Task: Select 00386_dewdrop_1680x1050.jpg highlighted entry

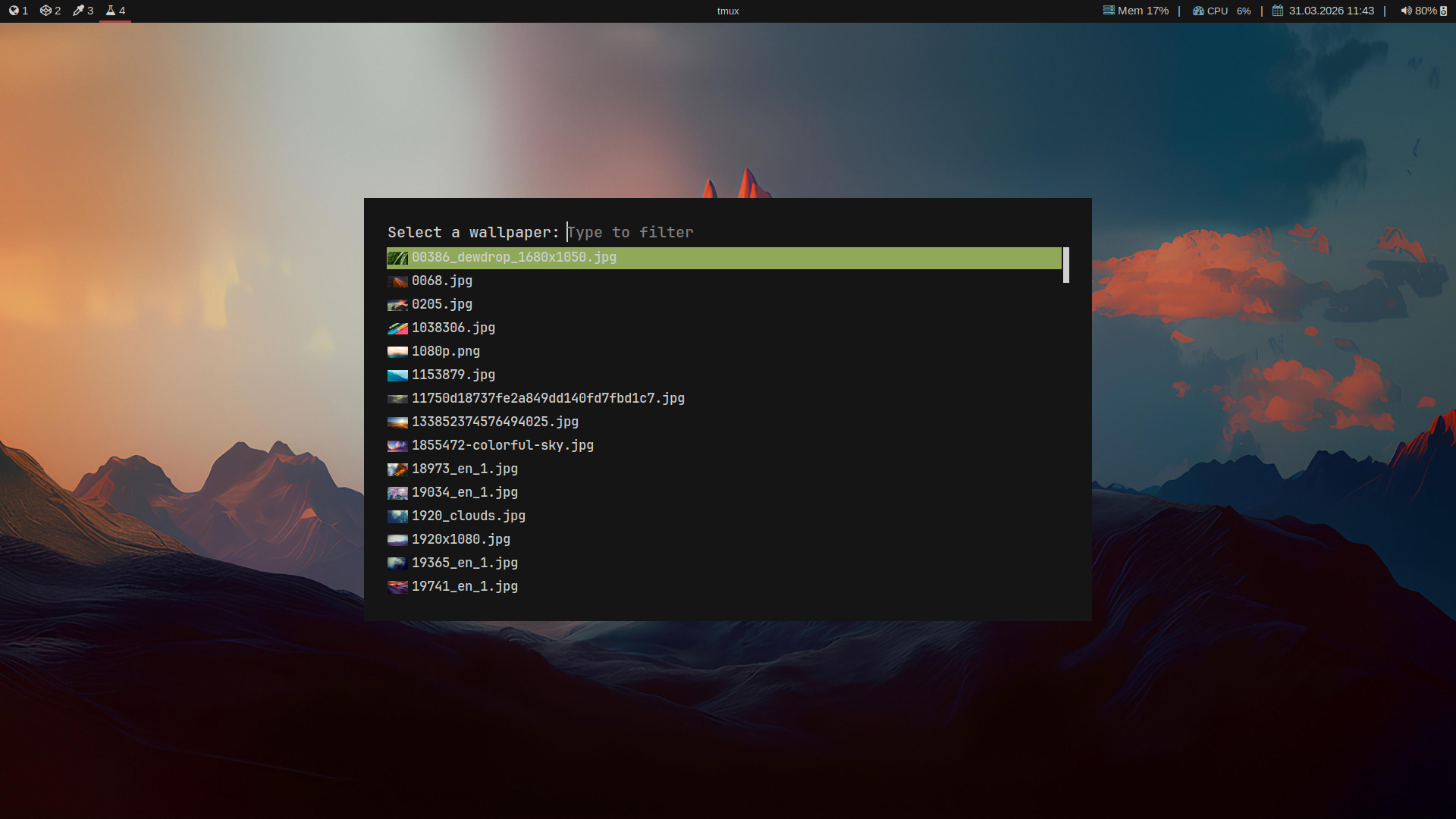Action: click(514, 258)
